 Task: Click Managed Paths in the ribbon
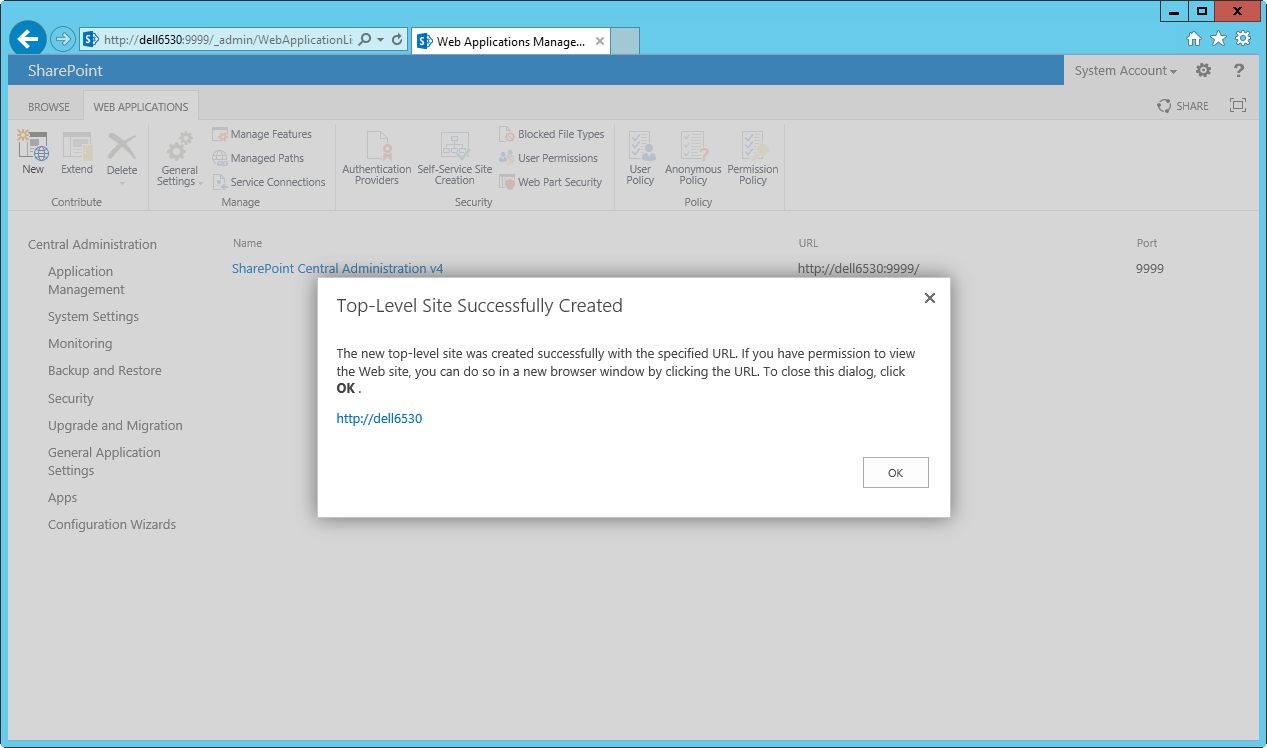pos(258,158)
